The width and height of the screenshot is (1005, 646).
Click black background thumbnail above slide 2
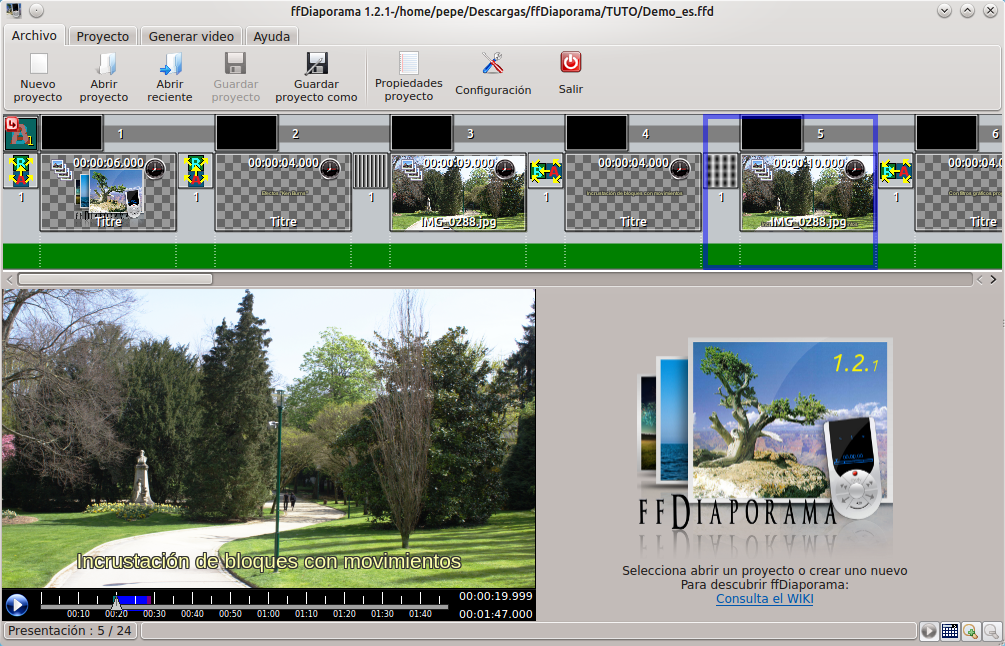247,133
